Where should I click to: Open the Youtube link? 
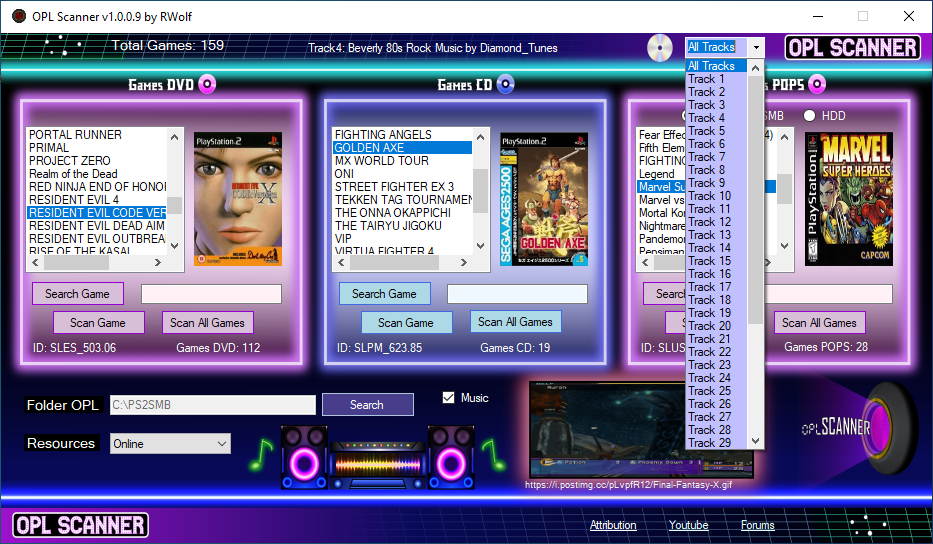pyautogui.click(x=688, y=525)
